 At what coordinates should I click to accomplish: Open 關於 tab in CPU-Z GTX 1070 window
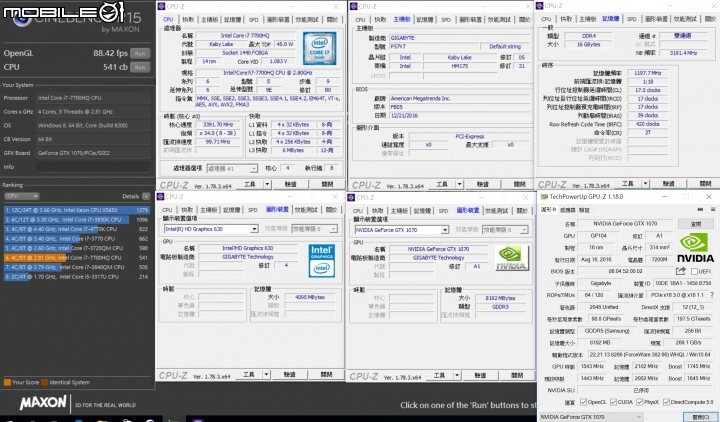point(522,211)
